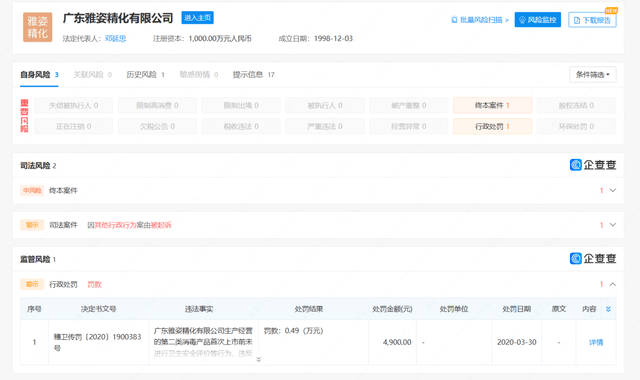Open the 条件筛选 dropdown
Viewport: 640px width, 380px height.
(x=593, y=75)
